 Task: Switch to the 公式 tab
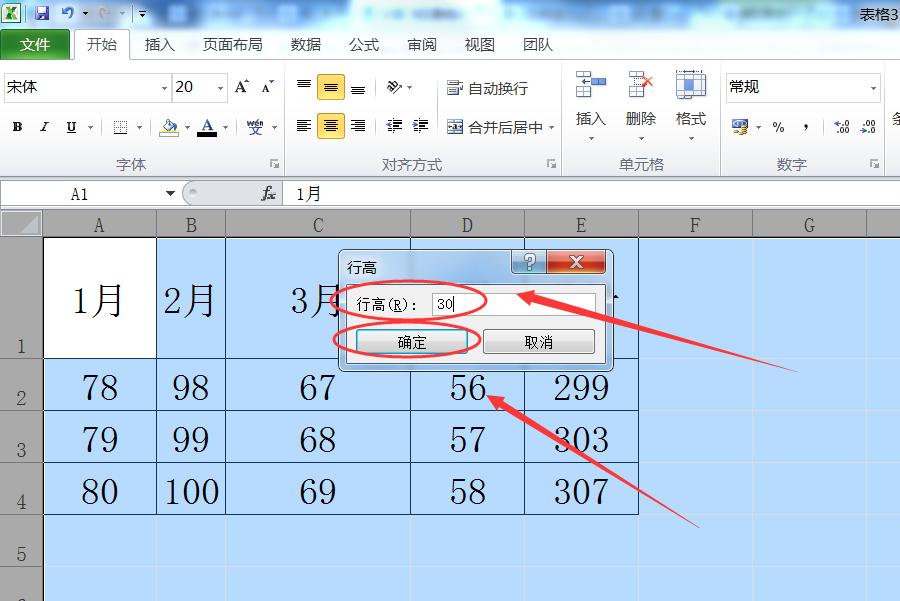coord(364,44)
